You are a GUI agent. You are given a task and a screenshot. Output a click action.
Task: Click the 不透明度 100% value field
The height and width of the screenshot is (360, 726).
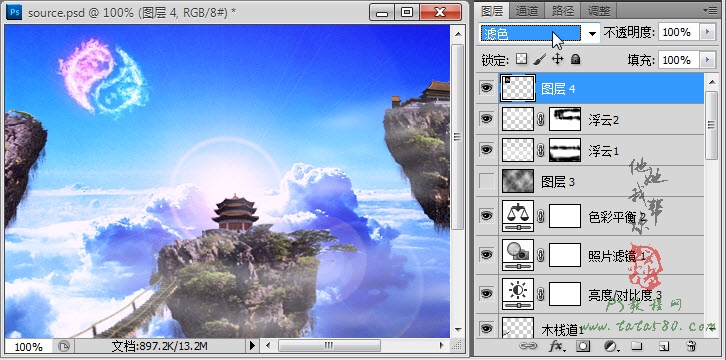[678, 32]
